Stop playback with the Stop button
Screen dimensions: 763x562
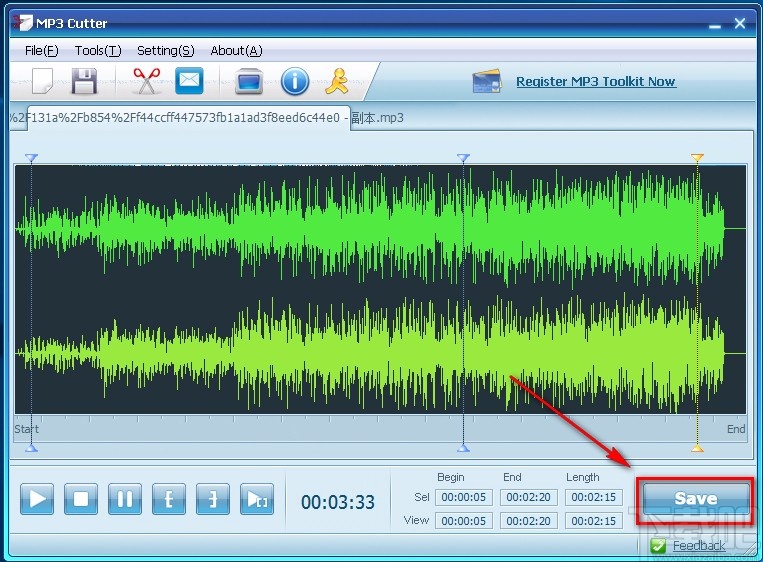click(81, 499)
